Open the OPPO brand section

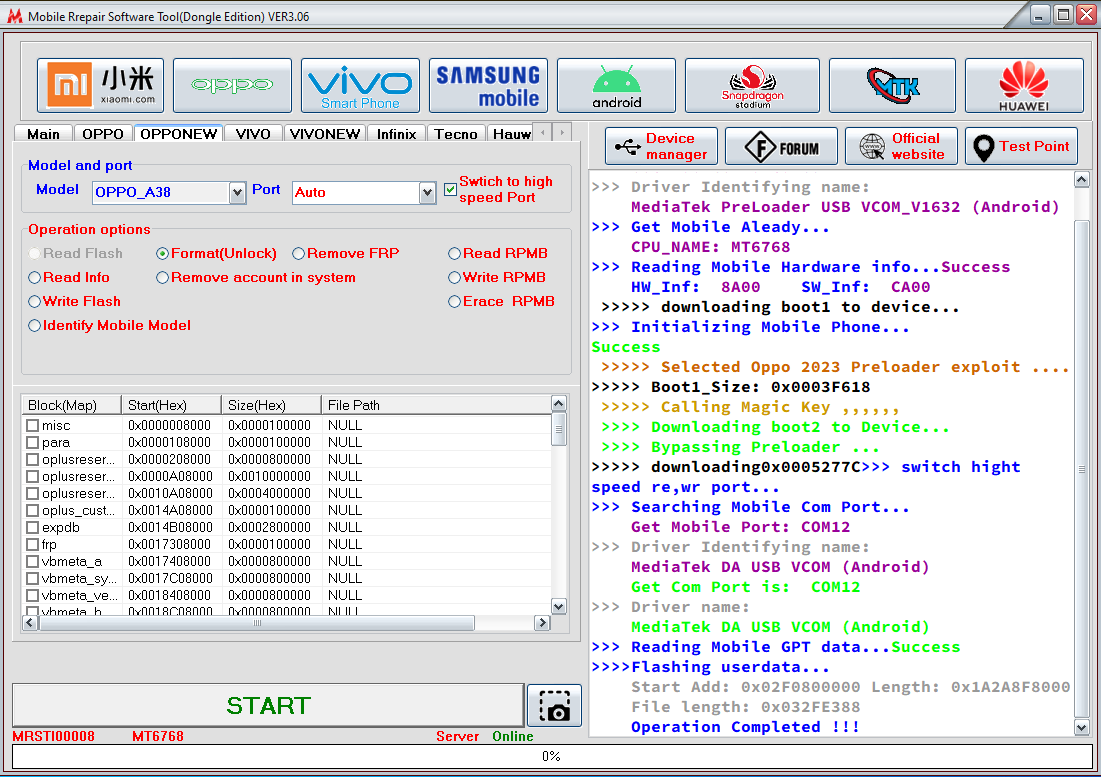(x=232, y=86)
